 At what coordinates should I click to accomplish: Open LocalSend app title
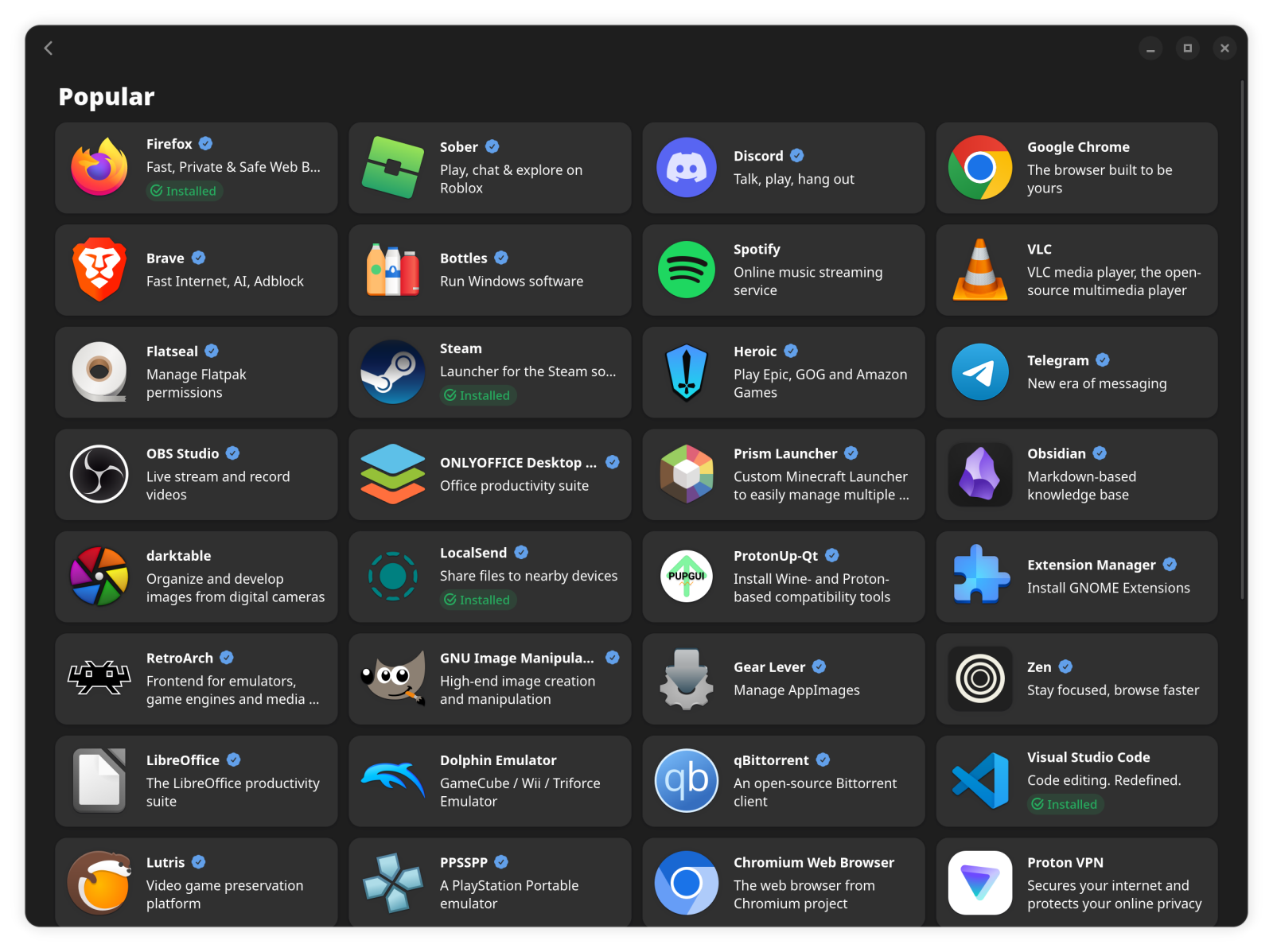[x=473, y=553]
